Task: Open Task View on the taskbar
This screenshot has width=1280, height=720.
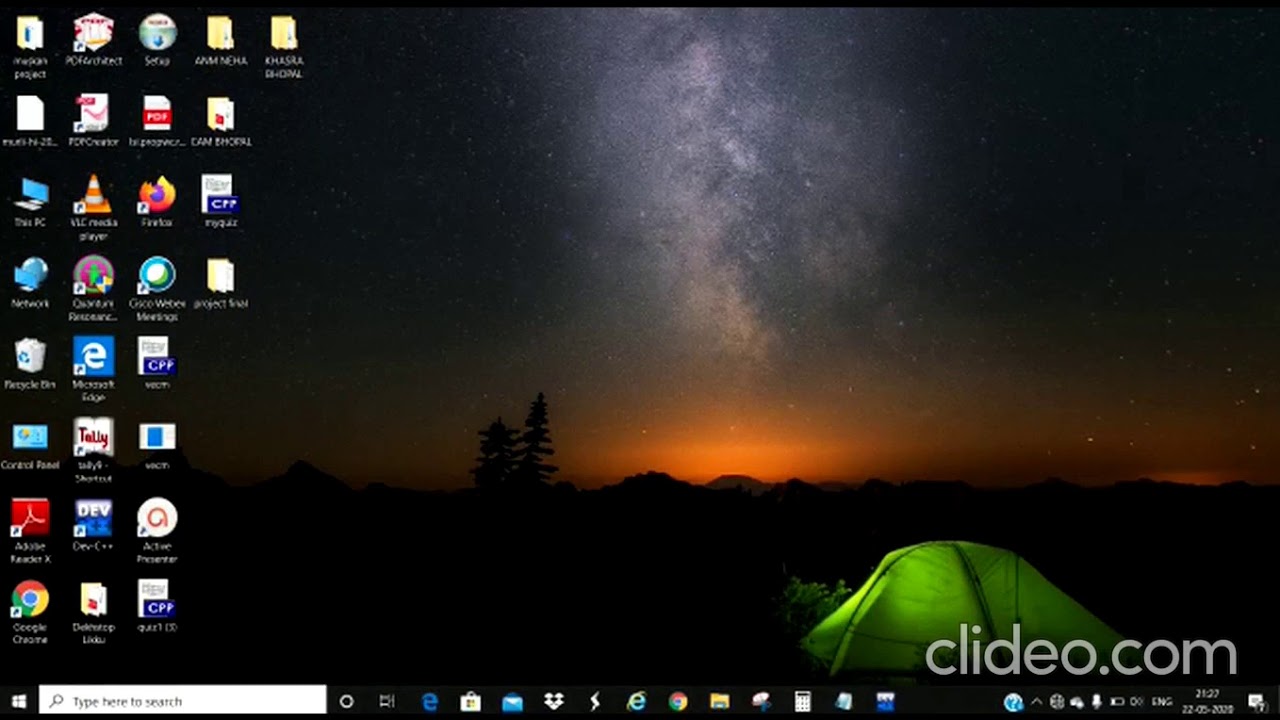Action: pyautogui.click(x=387, y=701)
